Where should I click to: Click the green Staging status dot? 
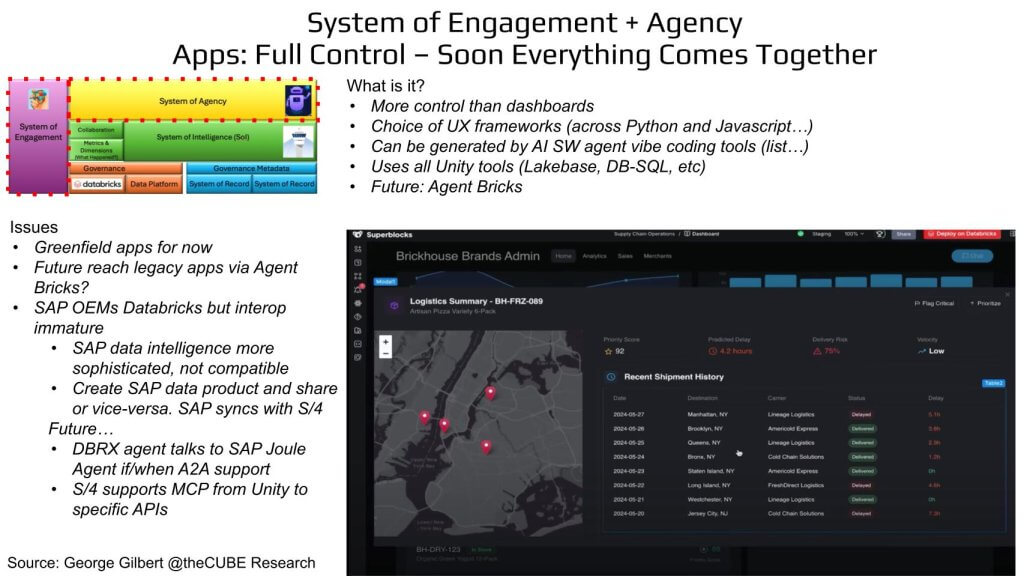tap(800, 234)
